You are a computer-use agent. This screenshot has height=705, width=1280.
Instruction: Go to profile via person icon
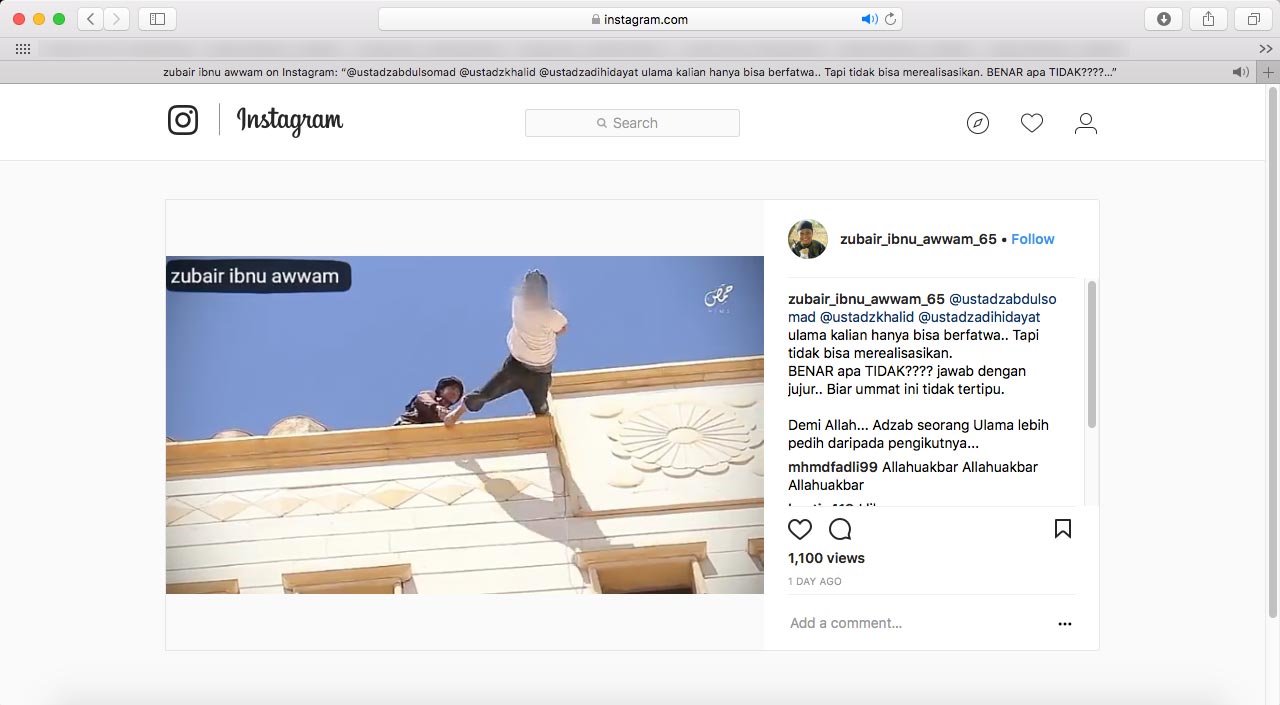coord(1085,123)
